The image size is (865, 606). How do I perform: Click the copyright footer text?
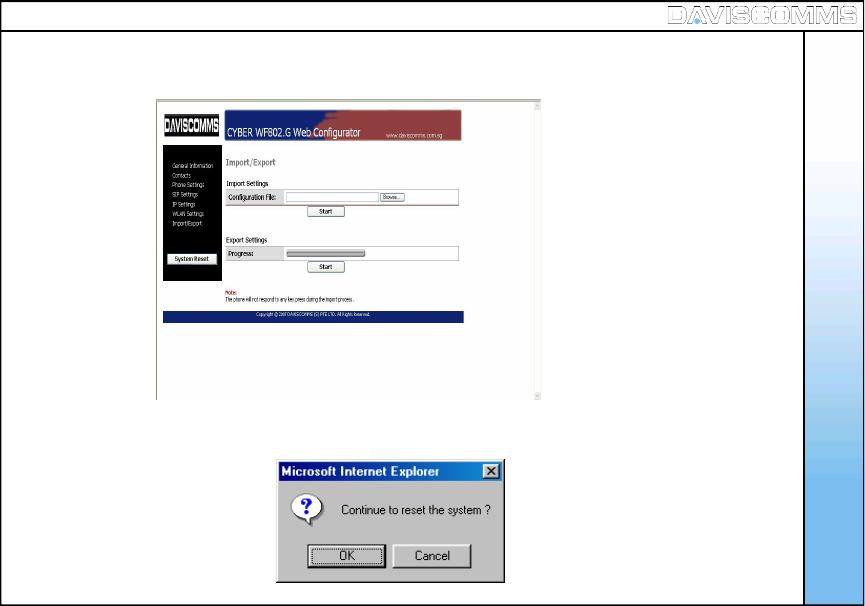coord(313,314)
